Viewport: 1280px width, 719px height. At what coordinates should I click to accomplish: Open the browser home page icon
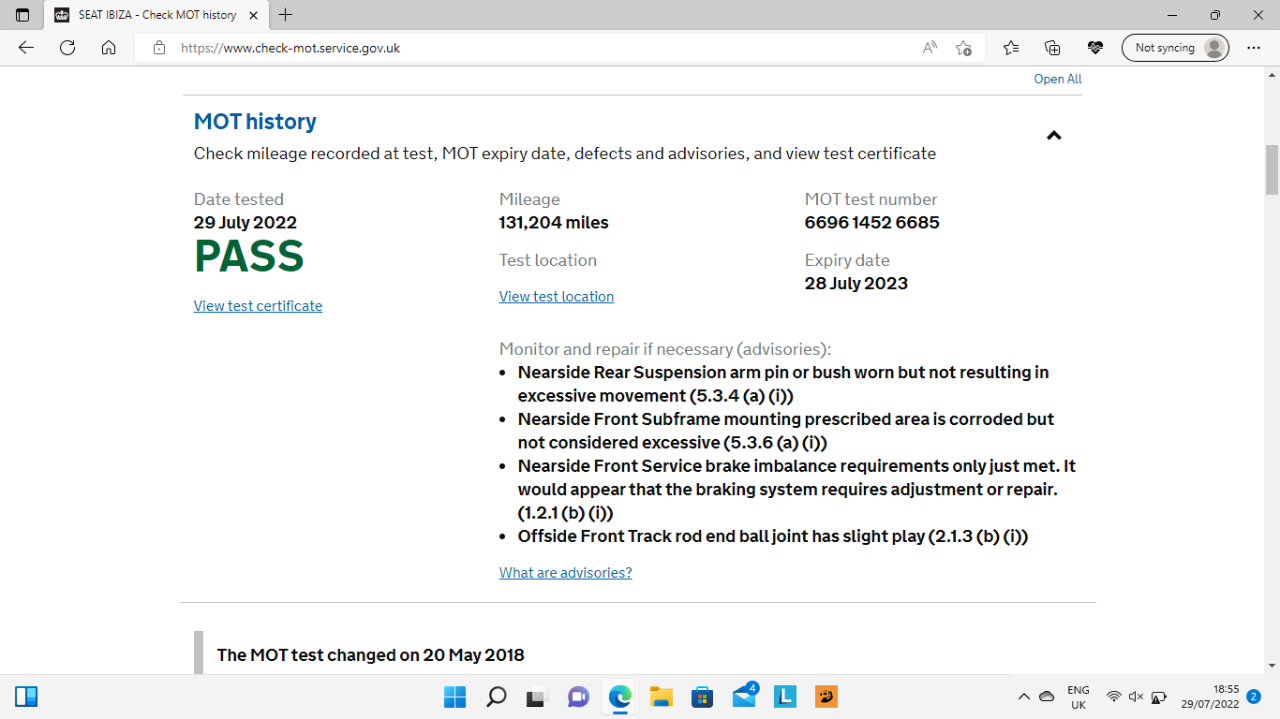(x=109, y=48)
